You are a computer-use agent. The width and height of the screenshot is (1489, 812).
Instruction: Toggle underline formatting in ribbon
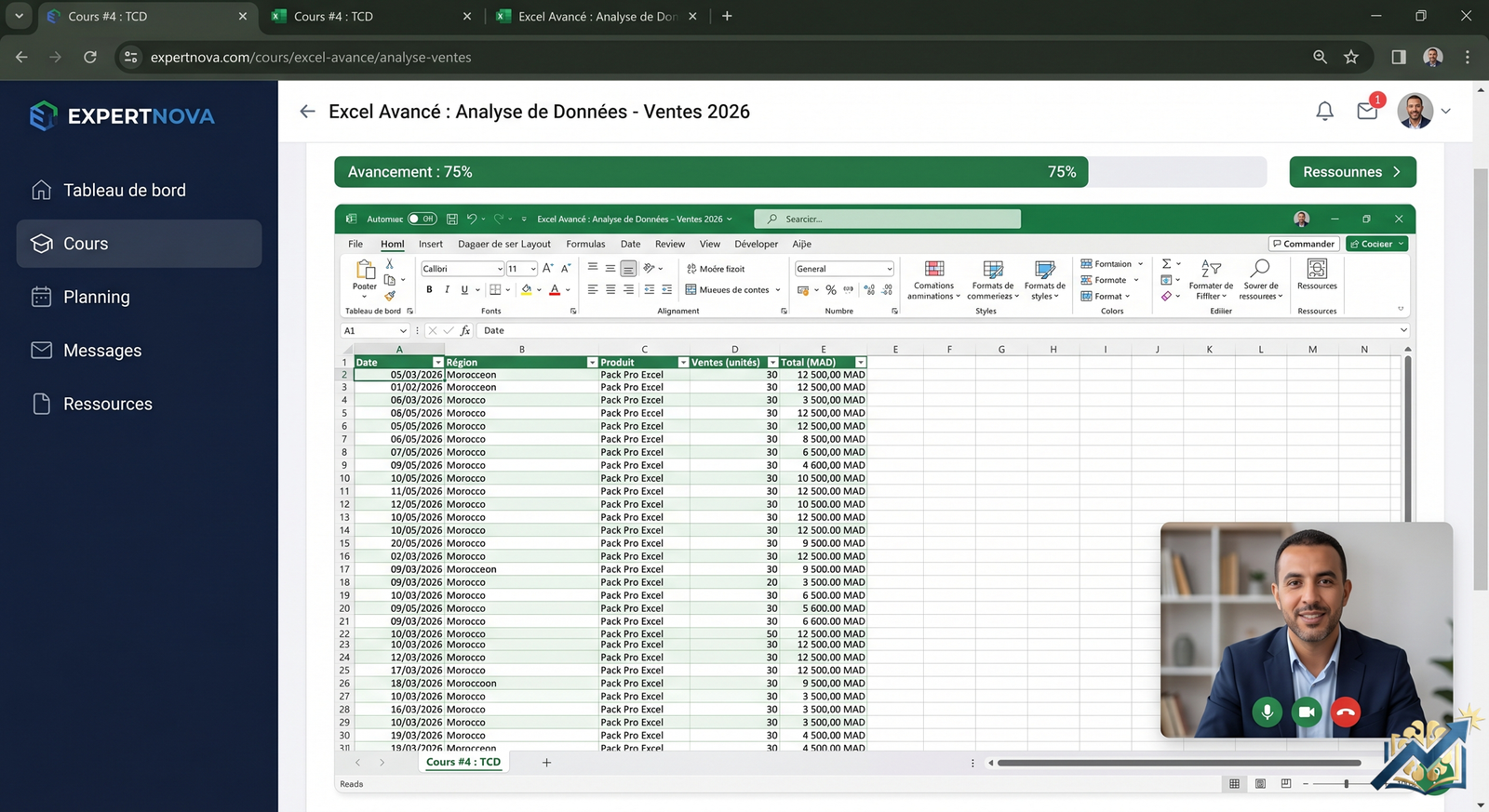[464, 289]
